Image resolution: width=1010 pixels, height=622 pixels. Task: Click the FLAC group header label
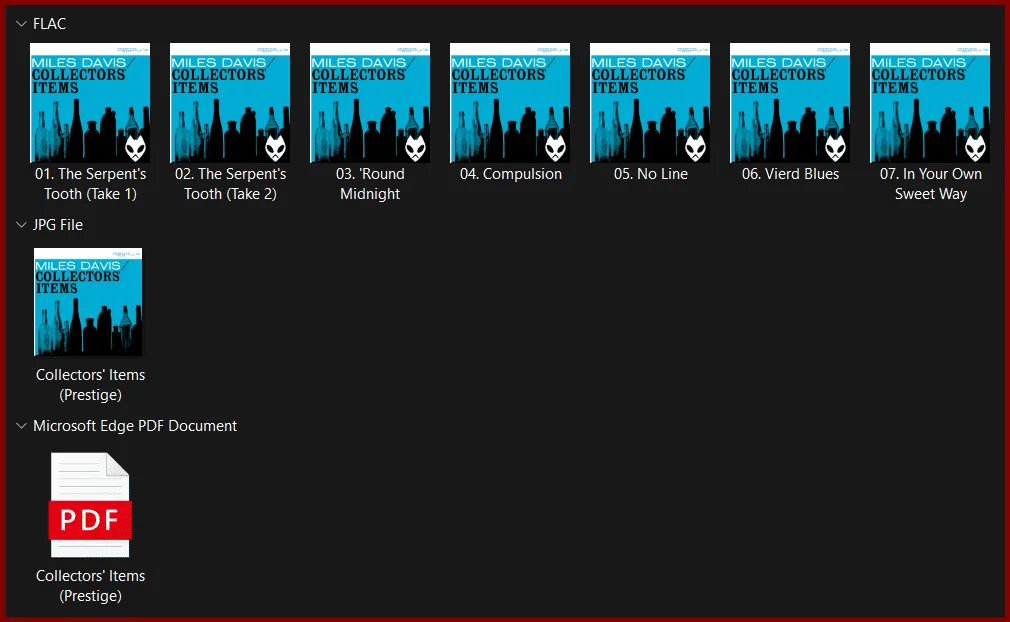(50, 24)
